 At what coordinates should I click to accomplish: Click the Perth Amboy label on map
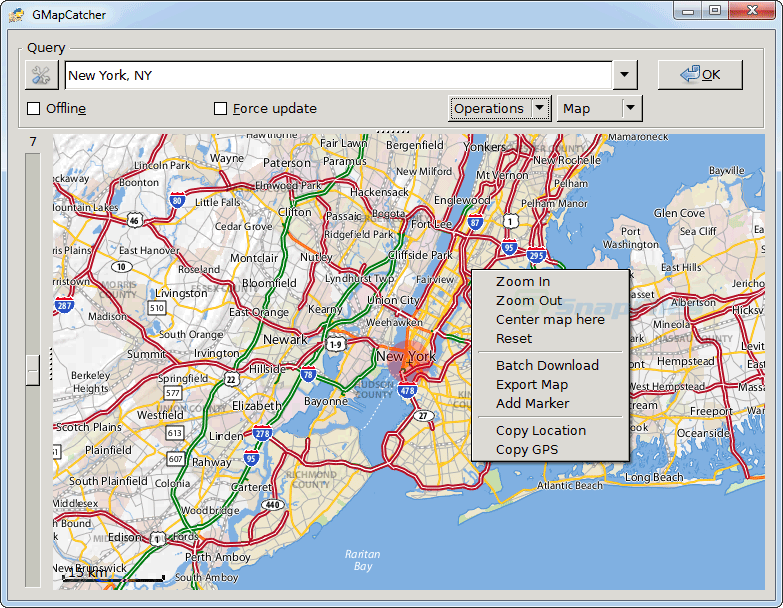[x=218, y=557]
